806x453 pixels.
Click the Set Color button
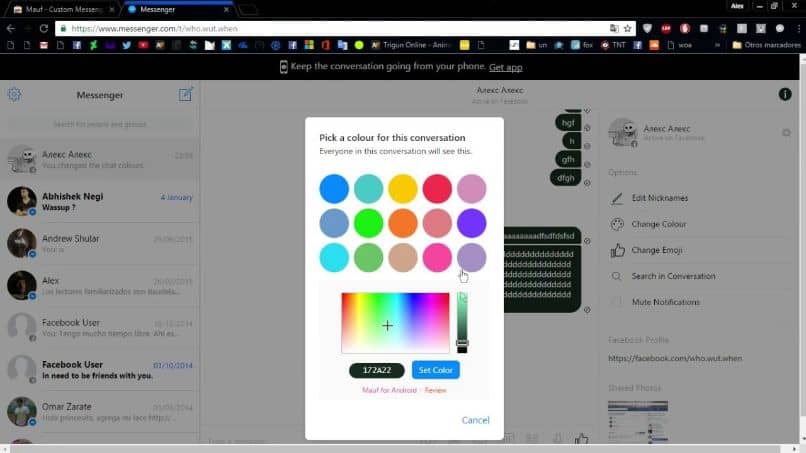435,370
